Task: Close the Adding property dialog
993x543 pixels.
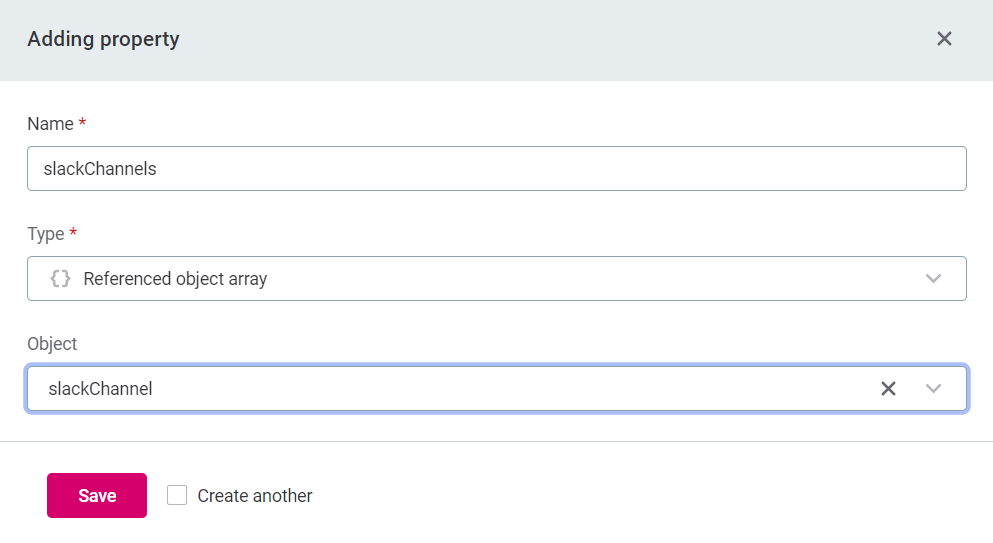Action: tap(944, 39)
